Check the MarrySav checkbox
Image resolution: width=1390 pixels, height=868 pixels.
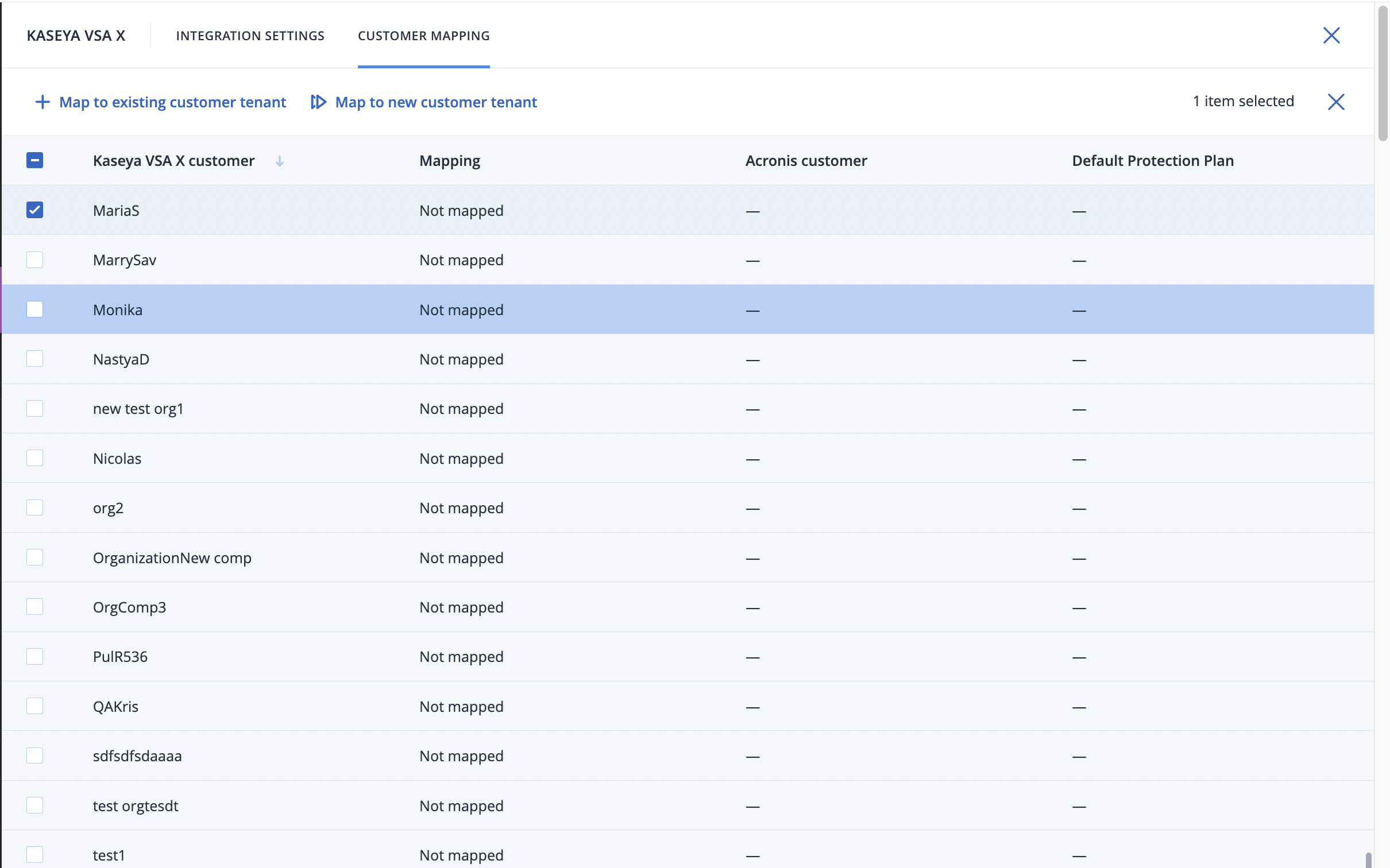pos(34,259)
